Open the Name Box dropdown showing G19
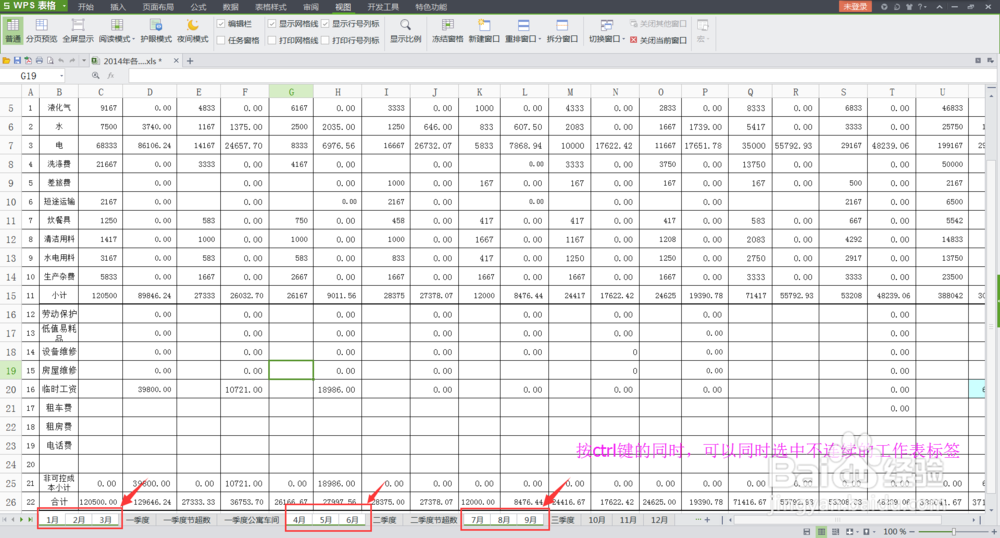This screenshot has height=538, width=1000. pyautogui.click(x=62, y=75)
